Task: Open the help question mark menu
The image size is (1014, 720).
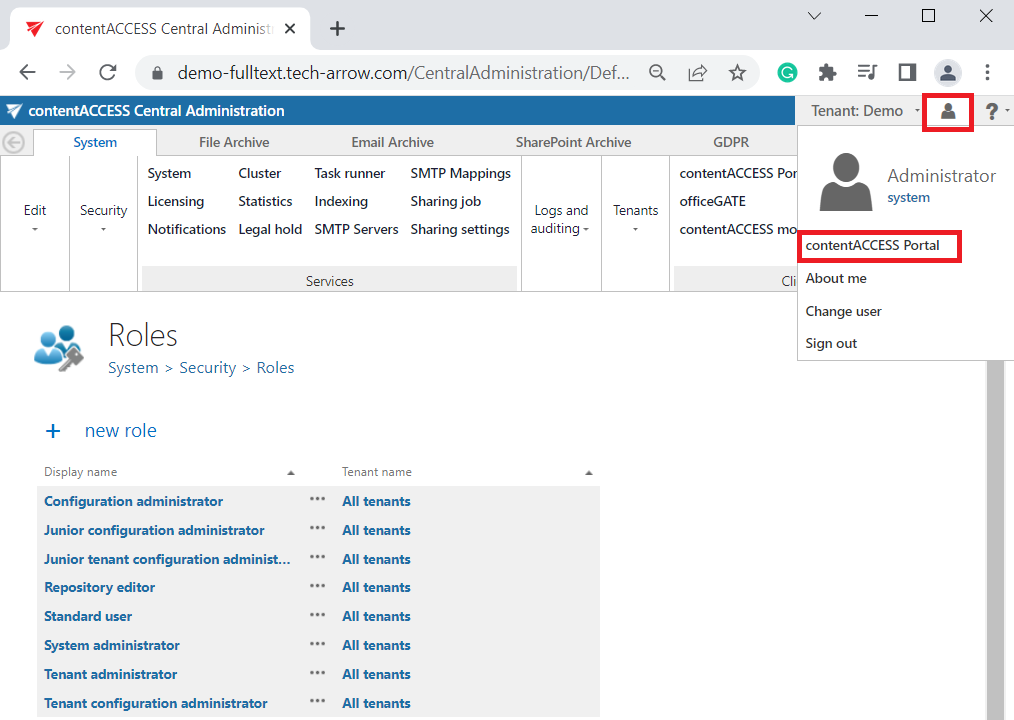Action: click(992, 111)
